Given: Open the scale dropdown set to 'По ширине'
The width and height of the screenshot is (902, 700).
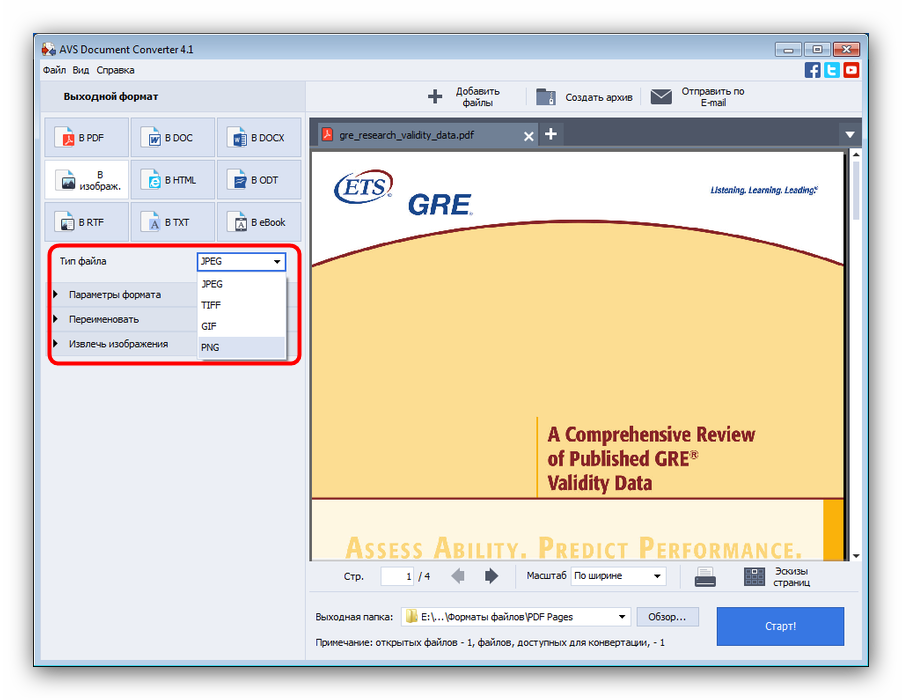Looking at the screenshot, I should 618,576.
